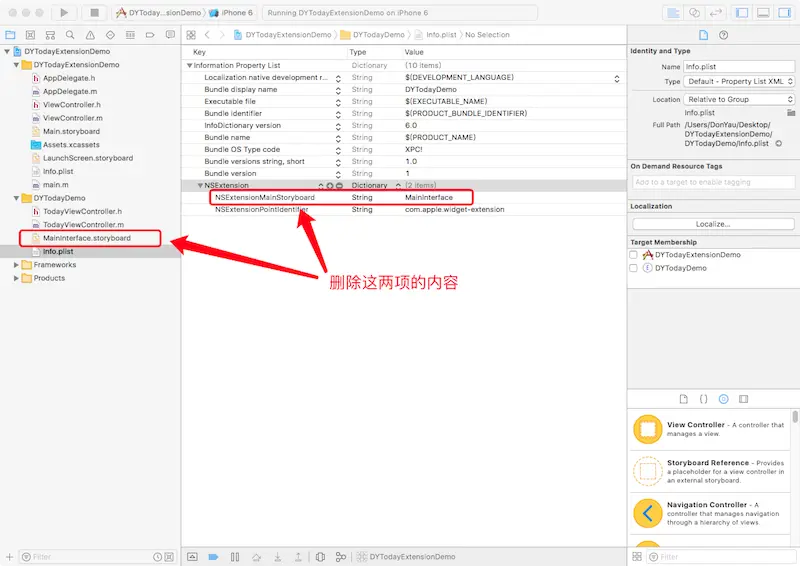
Task: Click com.apple.widget-extension value
Action: pyautogui.click(x=455, y=210)
